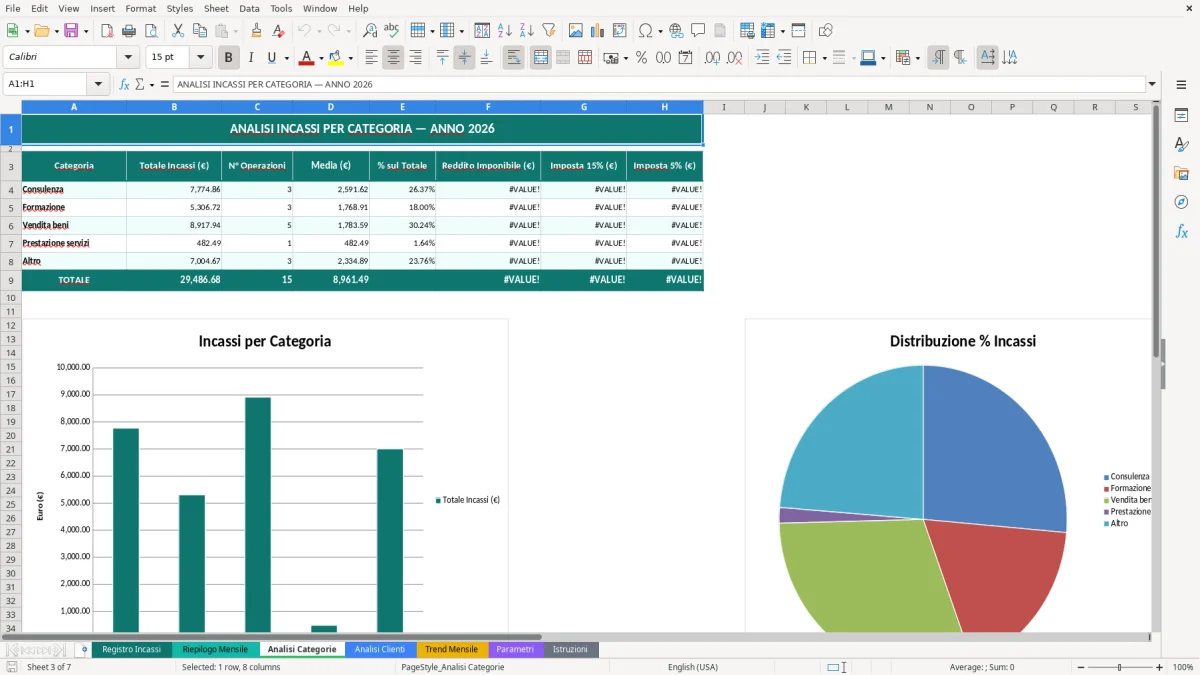Image resolution: width=1200 pixels, height=675 pixels.
Task: Select column header F
Action: [488, 107]
